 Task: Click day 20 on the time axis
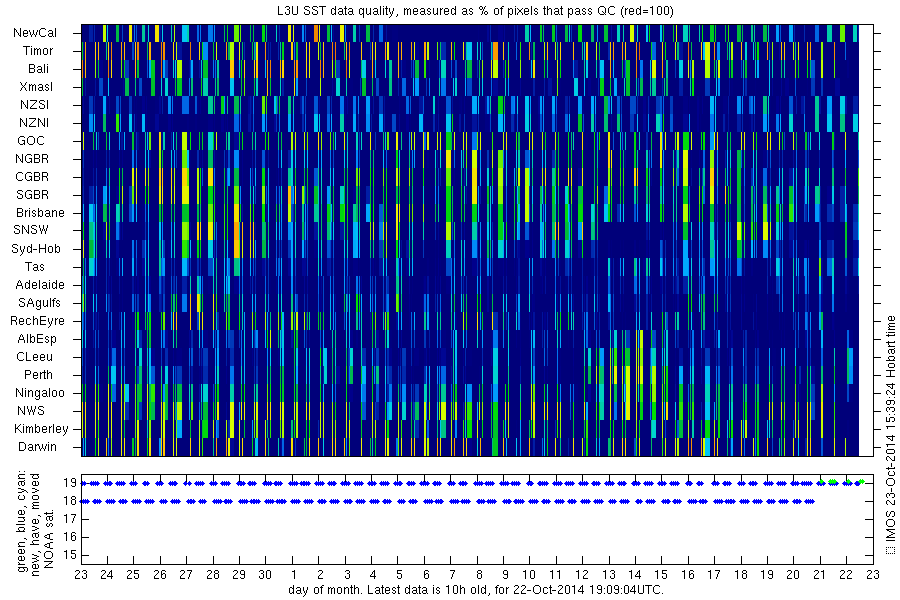[x=793, y=575]
